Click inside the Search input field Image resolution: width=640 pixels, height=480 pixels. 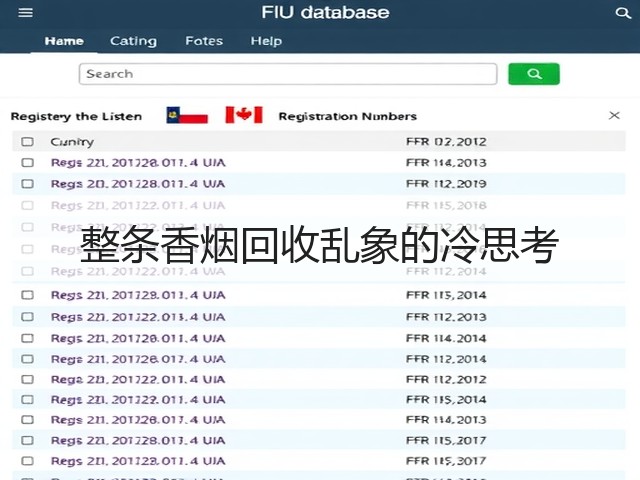[x=288, y=74]
